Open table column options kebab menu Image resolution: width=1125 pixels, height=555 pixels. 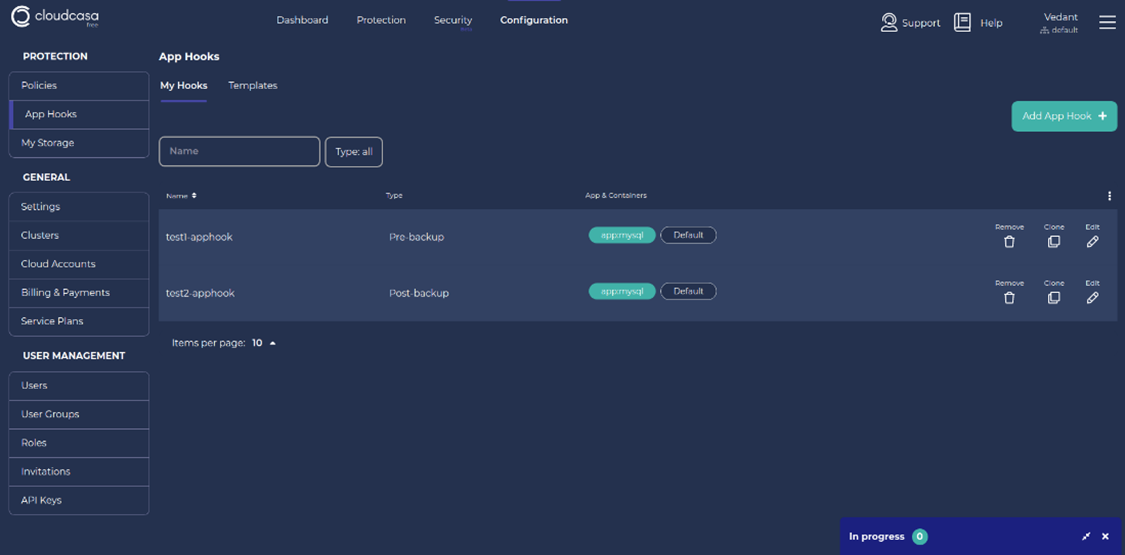(1109, 196)
